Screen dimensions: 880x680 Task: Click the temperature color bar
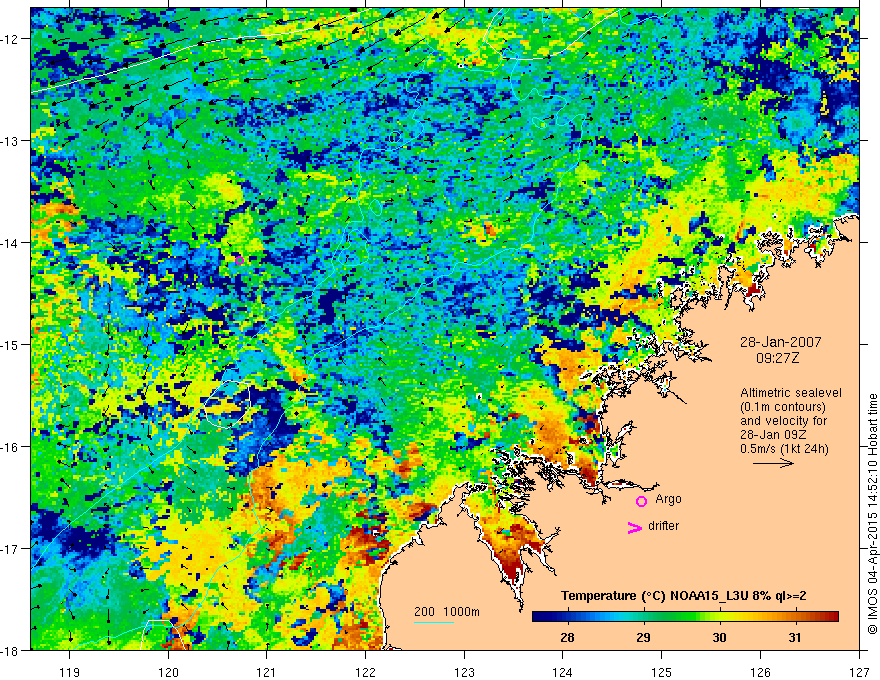(685, 616)
